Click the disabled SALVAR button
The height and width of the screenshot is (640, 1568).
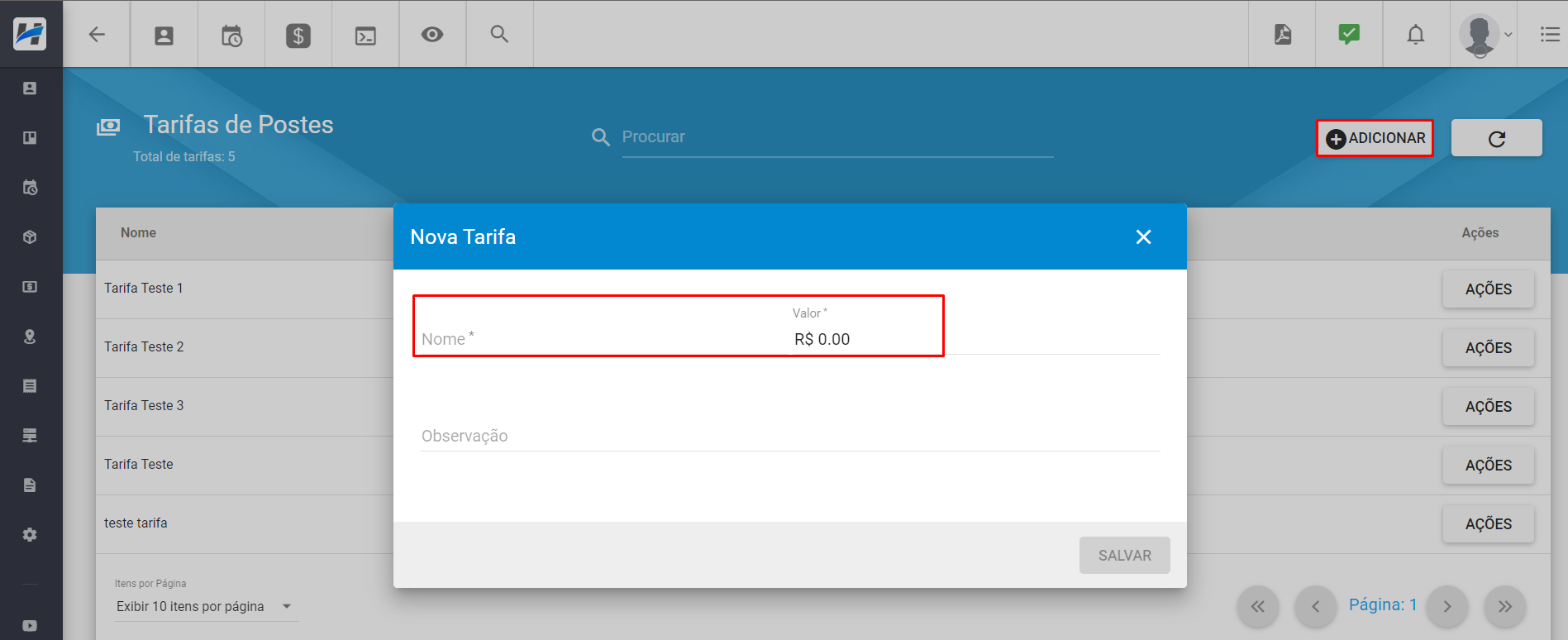(1124, 556)
